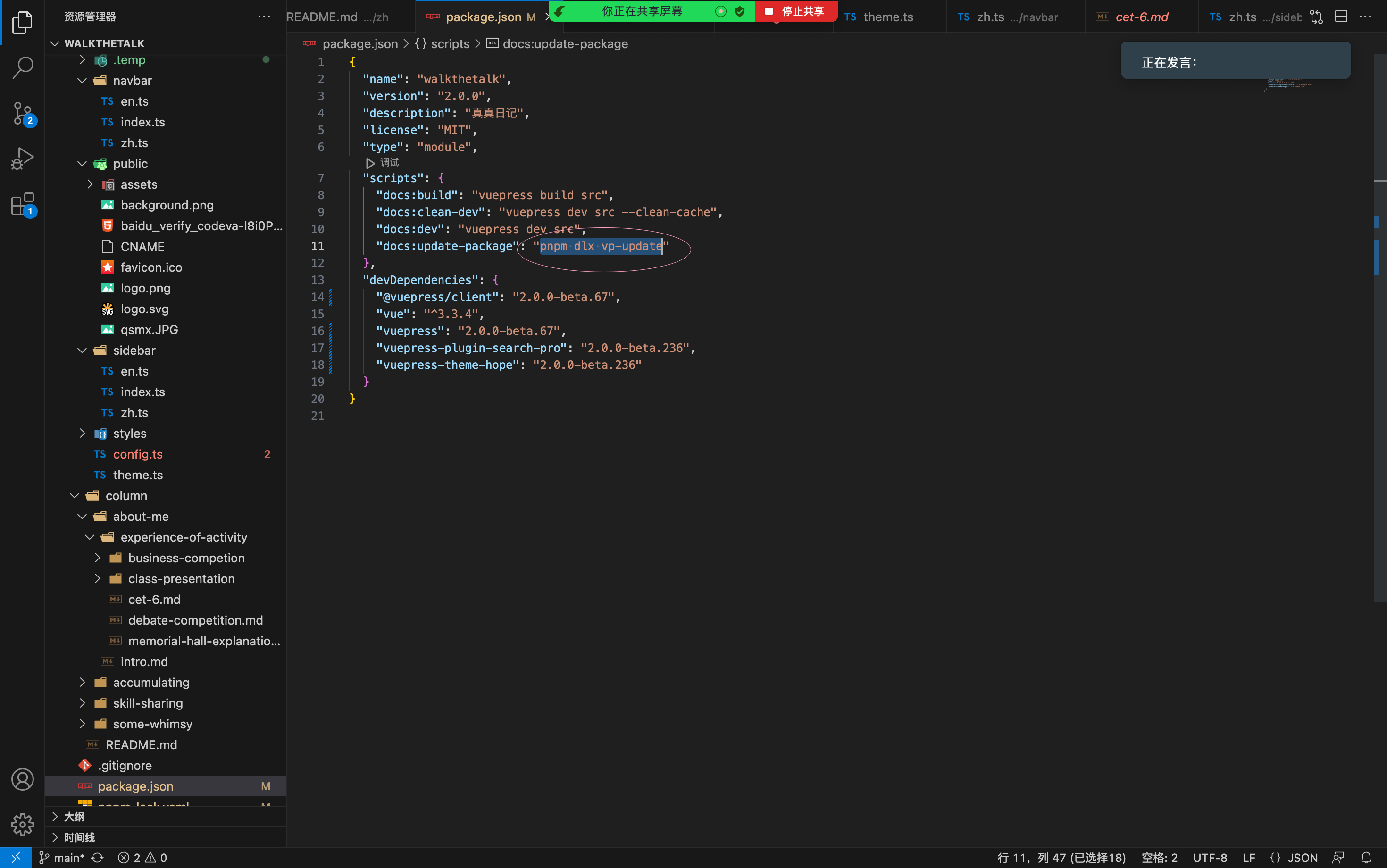Click the main* git branch indicator
This screenshot has height=868, width=1387.
click(x=61, y=858)
